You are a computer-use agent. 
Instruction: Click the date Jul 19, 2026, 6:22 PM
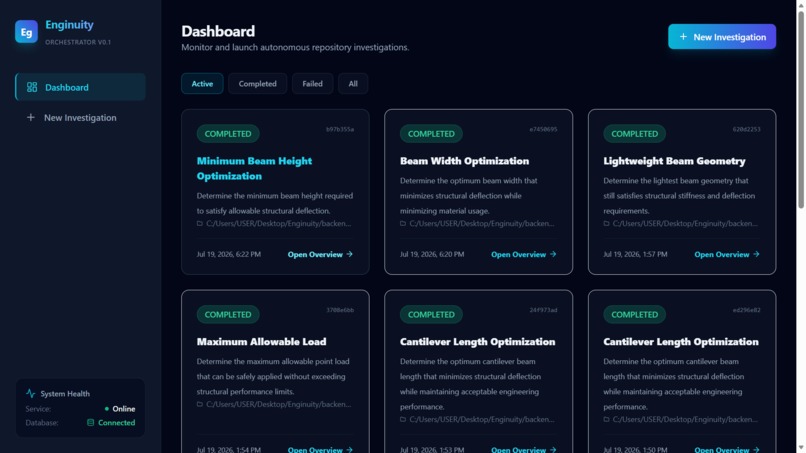(x=228, y=254)
